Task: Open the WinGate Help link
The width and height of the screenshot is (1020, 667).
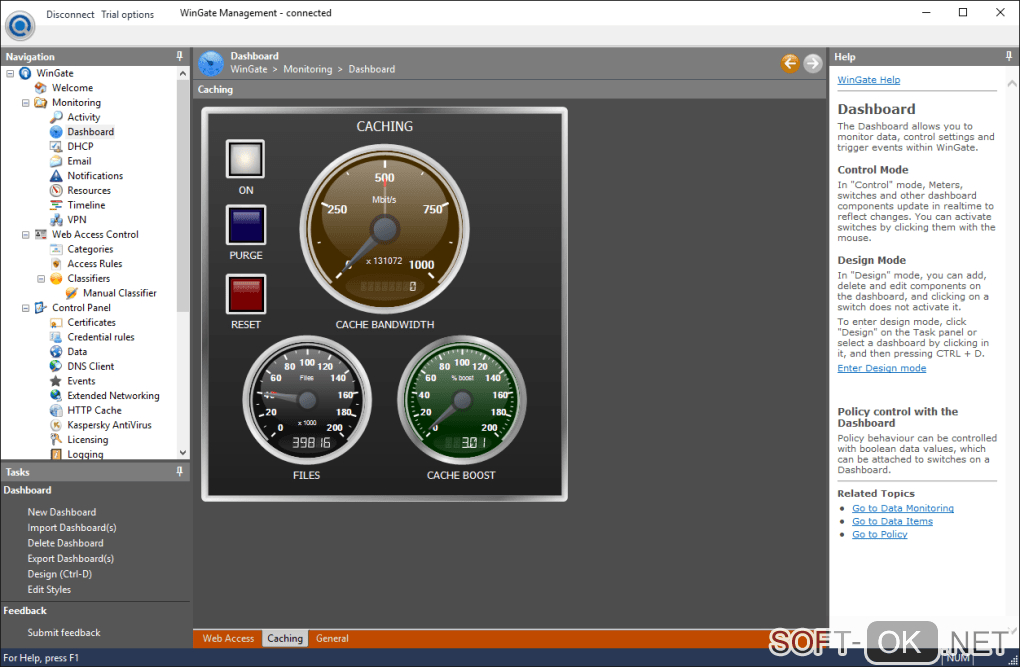Action: [x=868, y=80]
